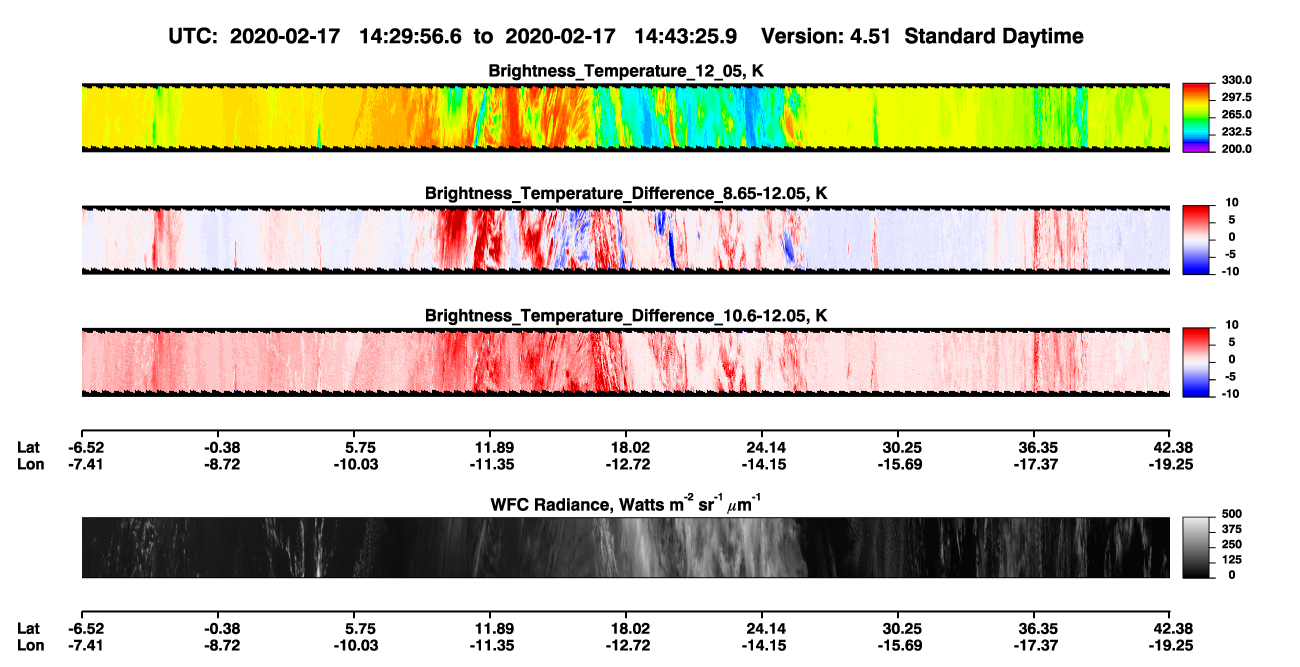The width and height of the screenshot is (1300, 667).
Task: Click longitude -12.72 under the WFC Radiance panel
Action: pyautogui.click(x=626, y=645)
